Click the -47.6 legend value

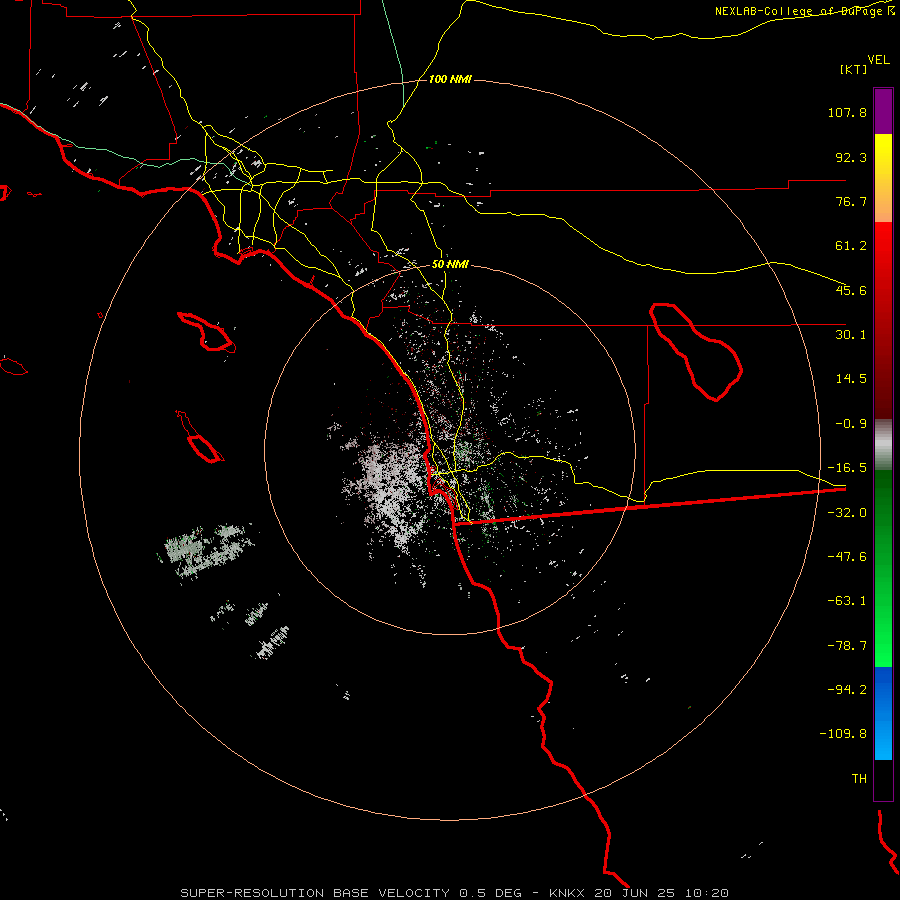coord(847,557)
